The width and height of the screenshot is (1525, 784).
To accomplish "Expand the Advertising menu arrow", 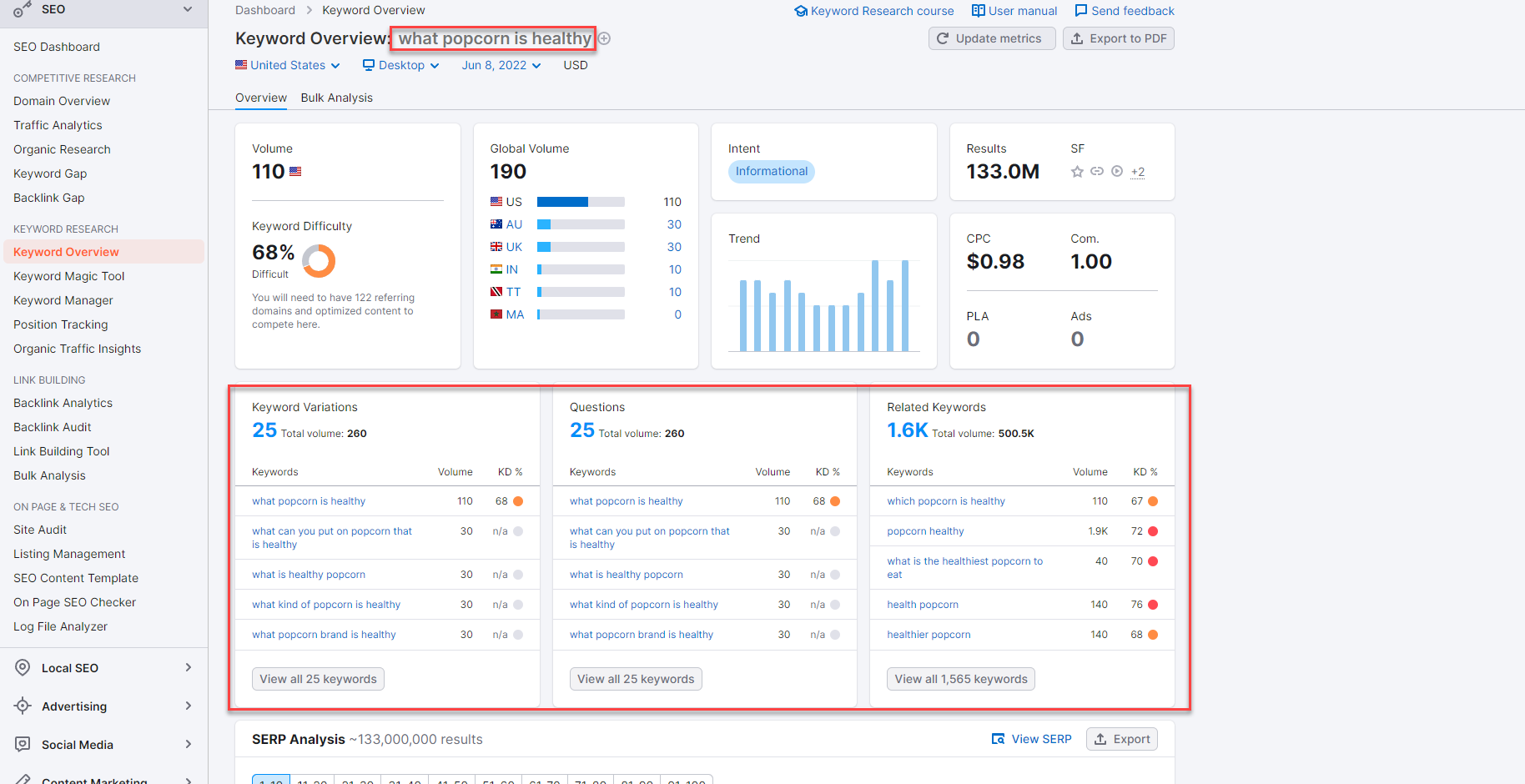I will point(189,706).
